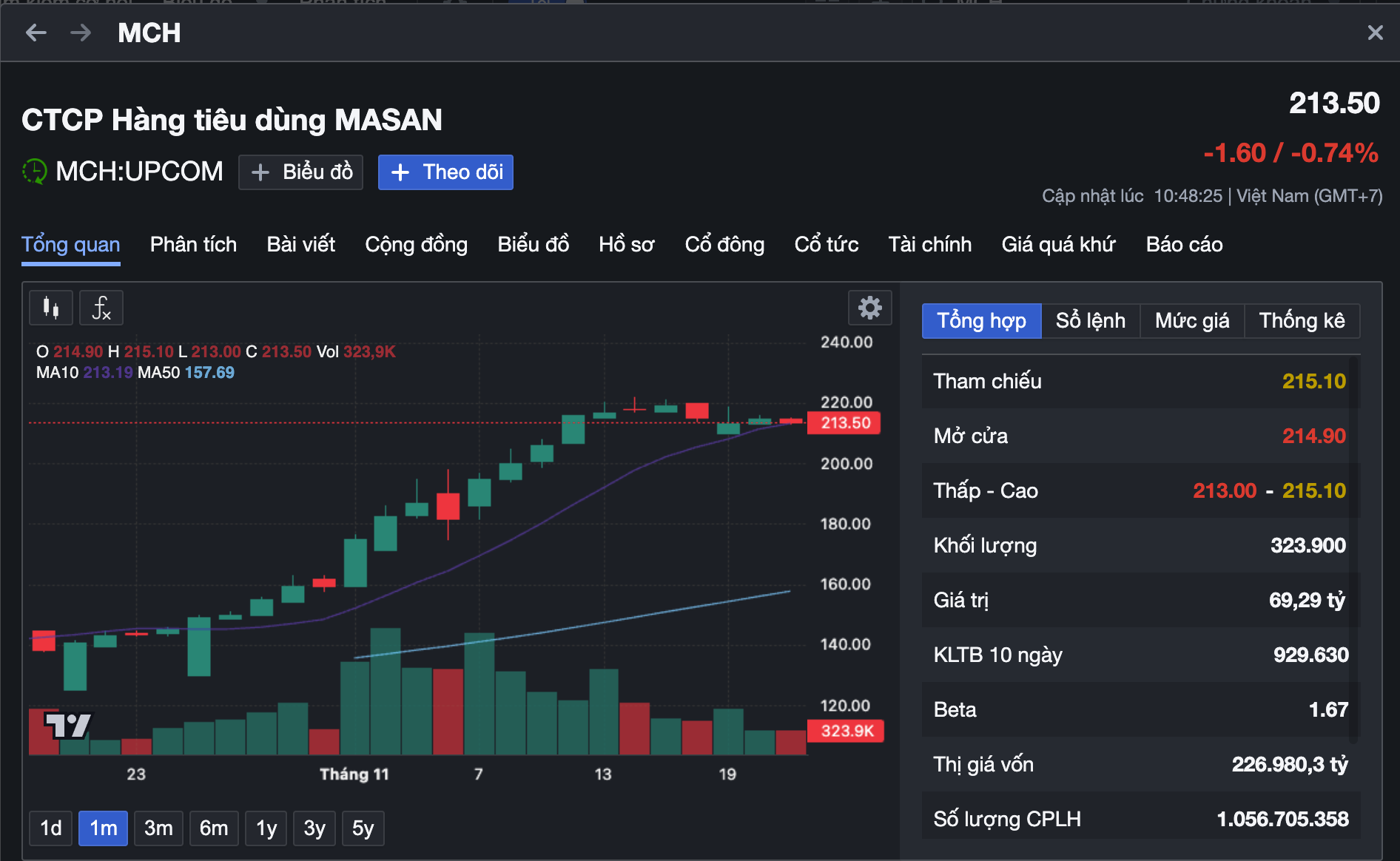Show the Sổ lệnh panel
This screenshot has width=1400, height=861.
pyautogui.click(x=1090, y=320)
